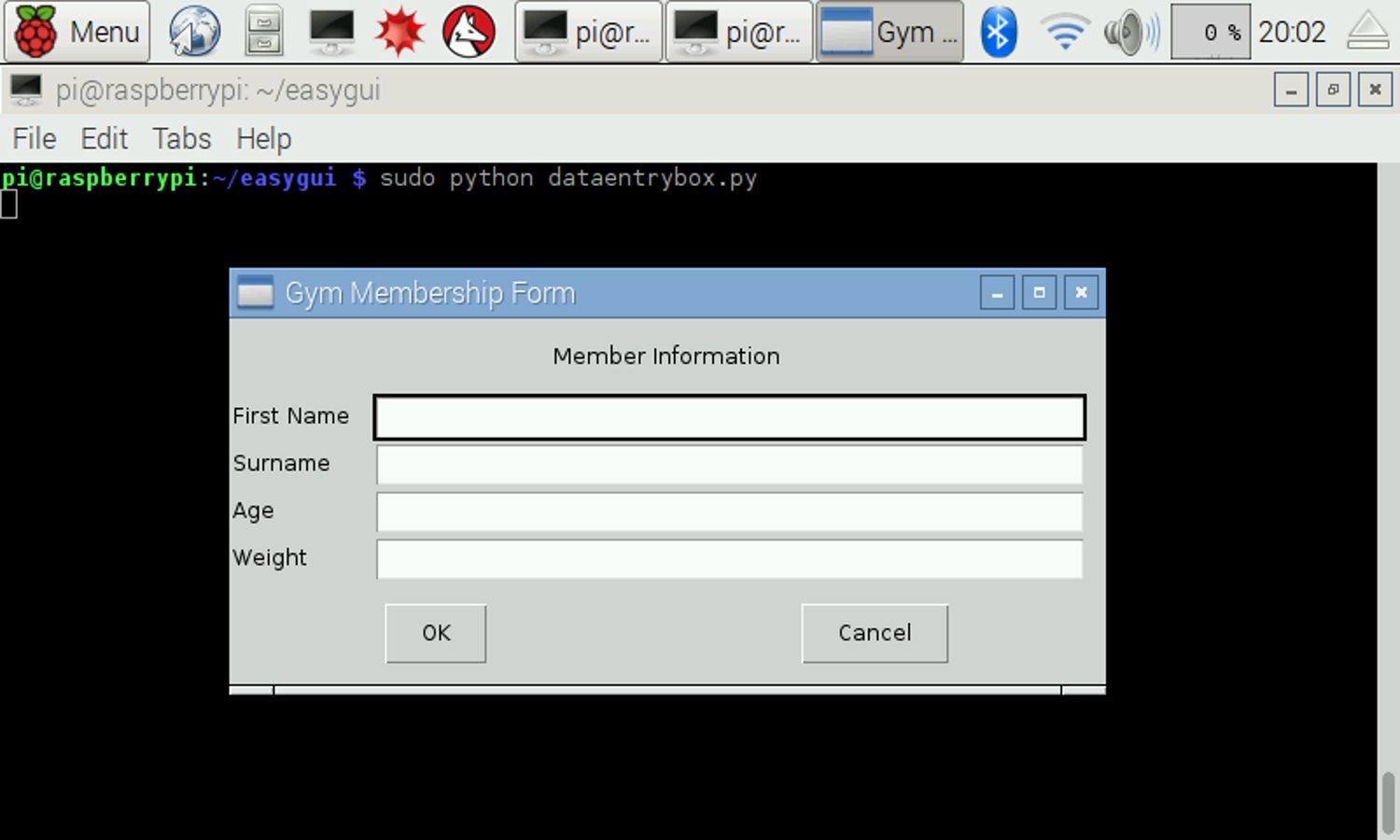Image resolution: width=1400 pixels, height=840 pixels.
Task: Click the Member Information heading text
Action: click(666, 356)
